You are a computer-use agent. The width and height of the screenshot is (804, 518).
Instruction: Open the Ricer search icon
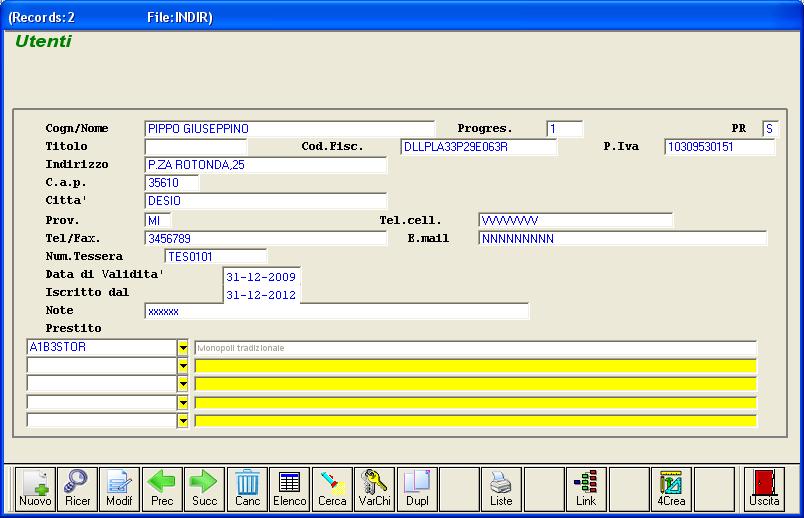(x=77, y=489)
